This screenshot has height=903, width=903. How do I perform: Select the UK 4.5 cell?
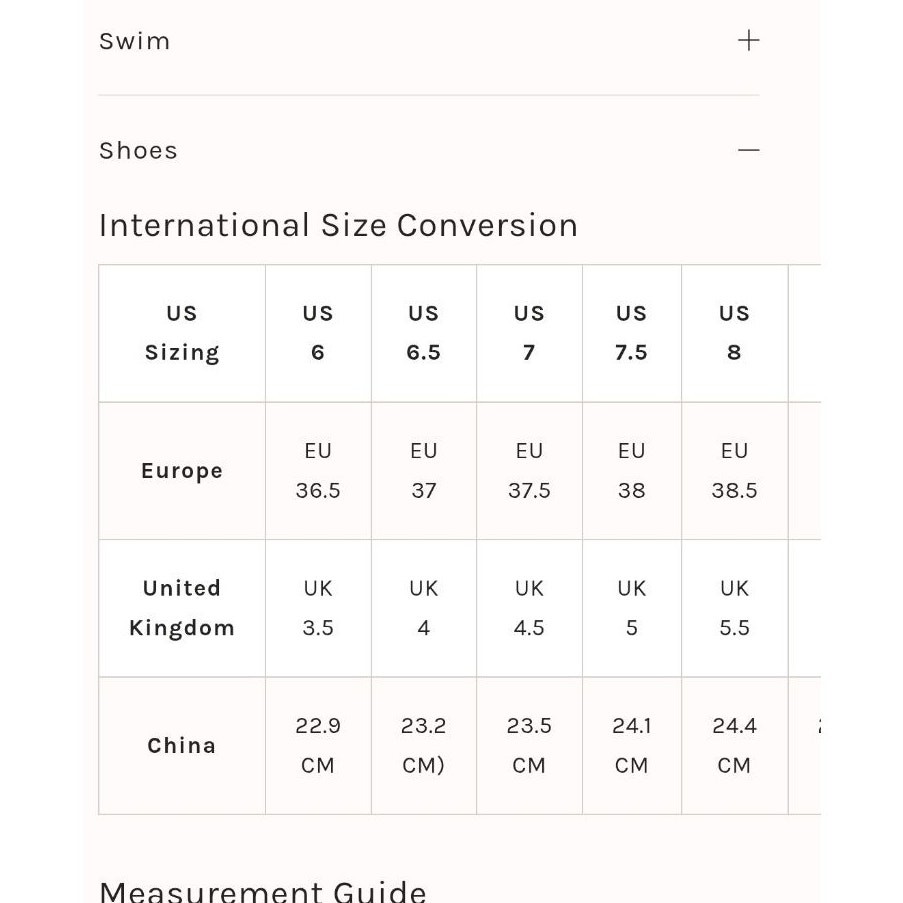pos(529,608)
